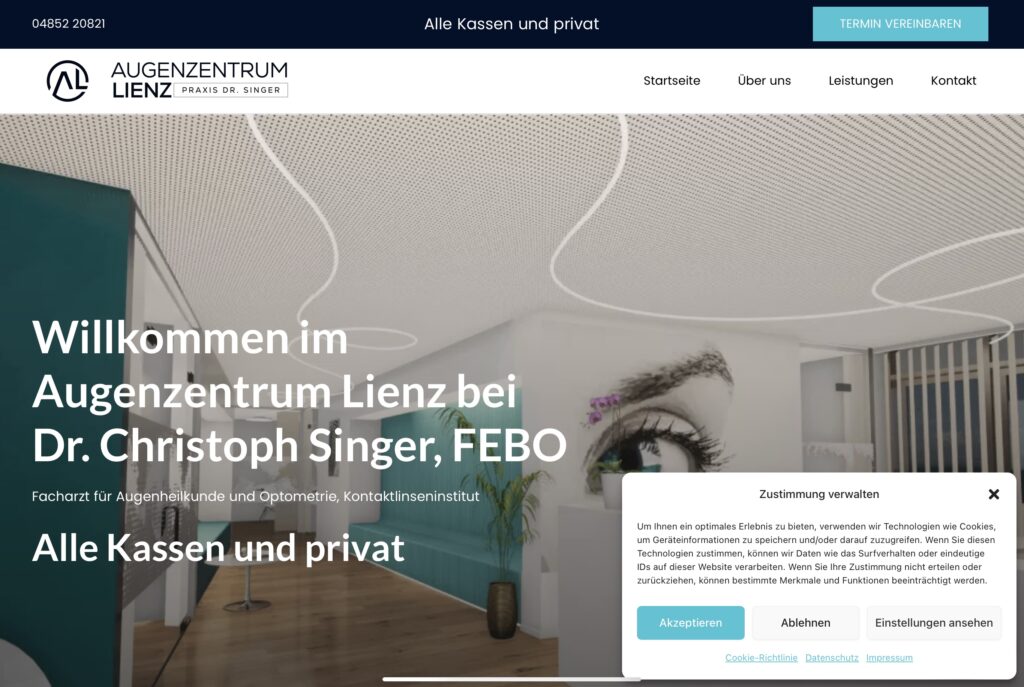Click the Augenzentrum Lienz wordmark
This screenshot has width=1024, height=687.
[199, 80]
